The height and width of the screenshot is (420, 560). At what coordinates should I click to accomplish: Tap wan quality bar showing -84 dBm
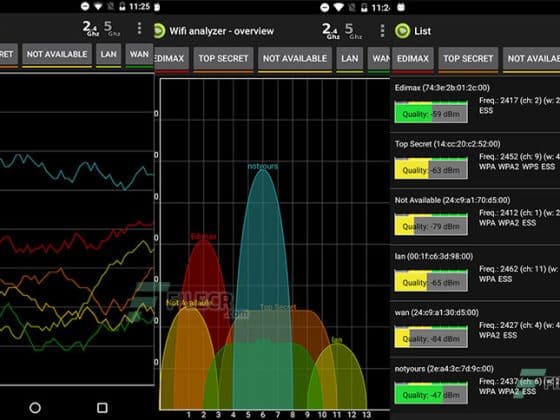point(431,337)
